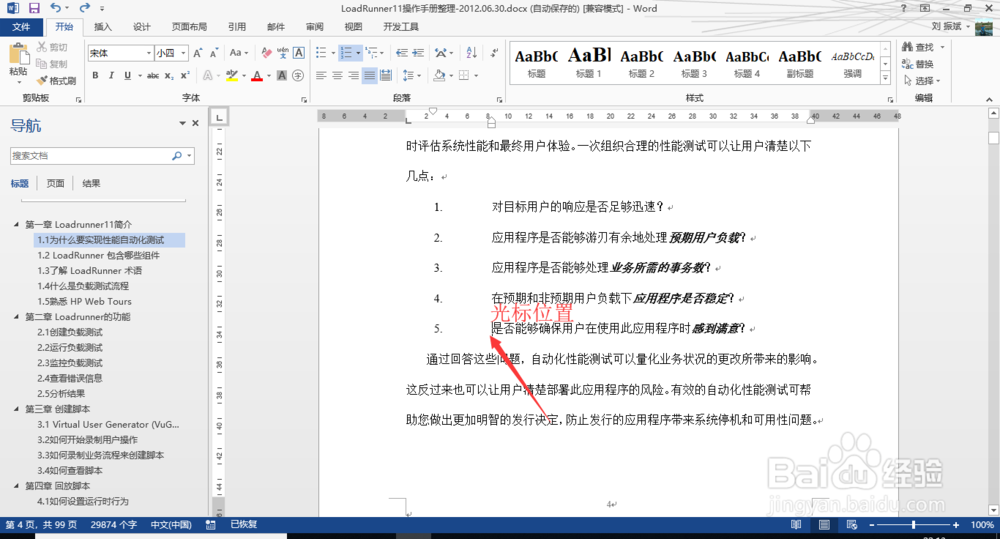Apply superscript formatting

coord(185,75)
